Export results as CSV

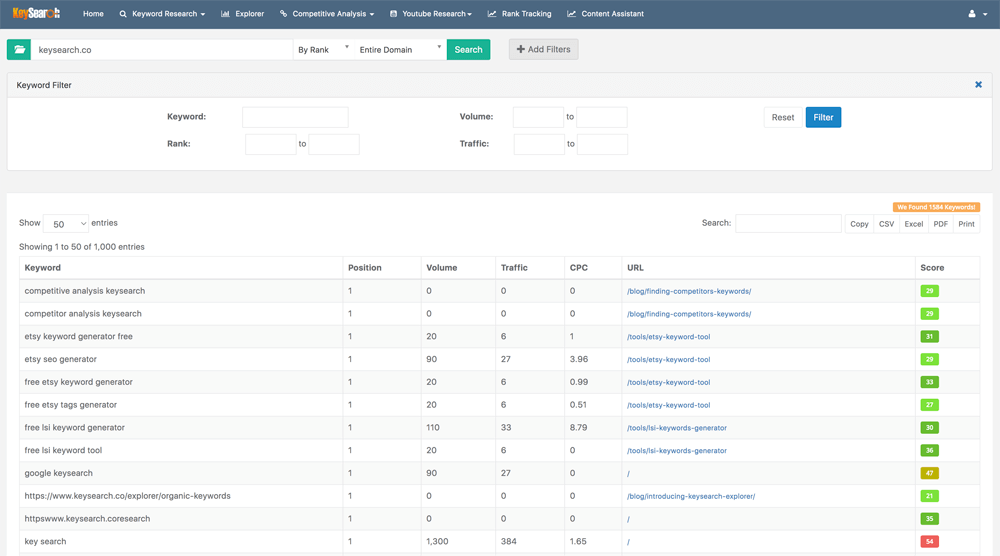click(886, 224)
